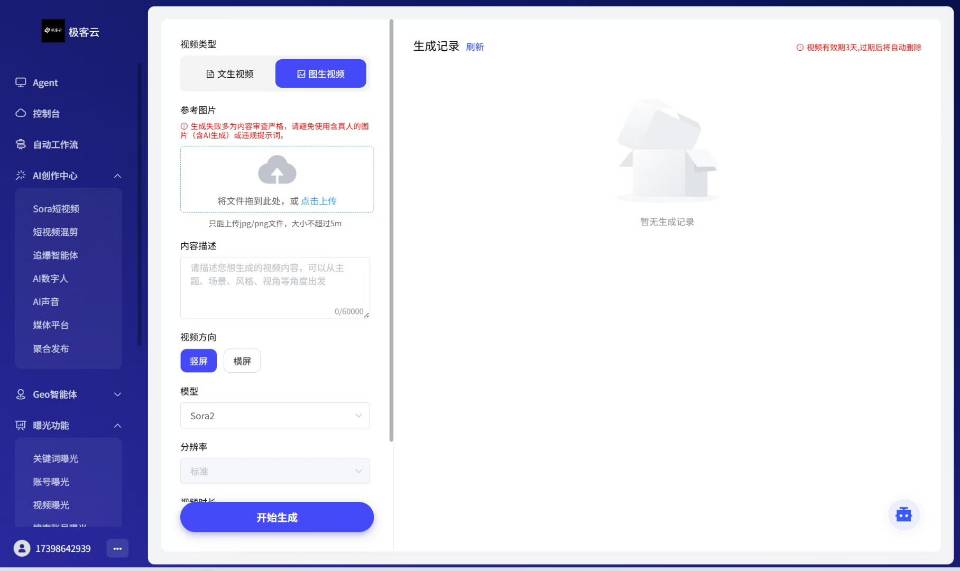960x571 pixels.
Task: Open the Sora2 model dropdown
Action: click(x=275, y=415)
